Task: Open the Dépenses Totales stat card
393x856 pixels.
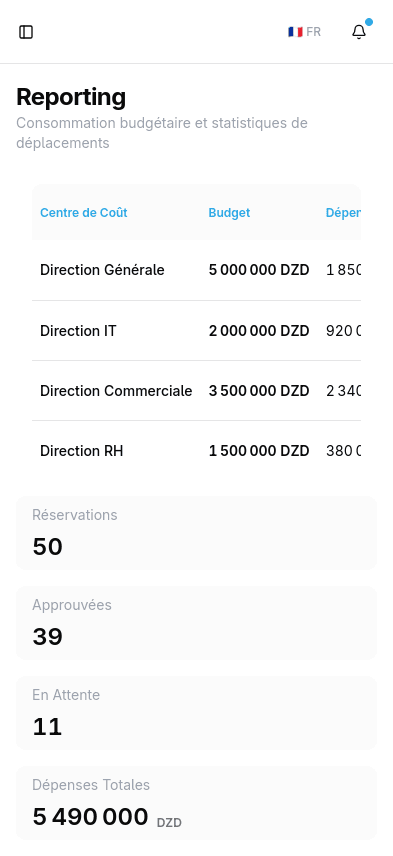Action: (196, 803)
